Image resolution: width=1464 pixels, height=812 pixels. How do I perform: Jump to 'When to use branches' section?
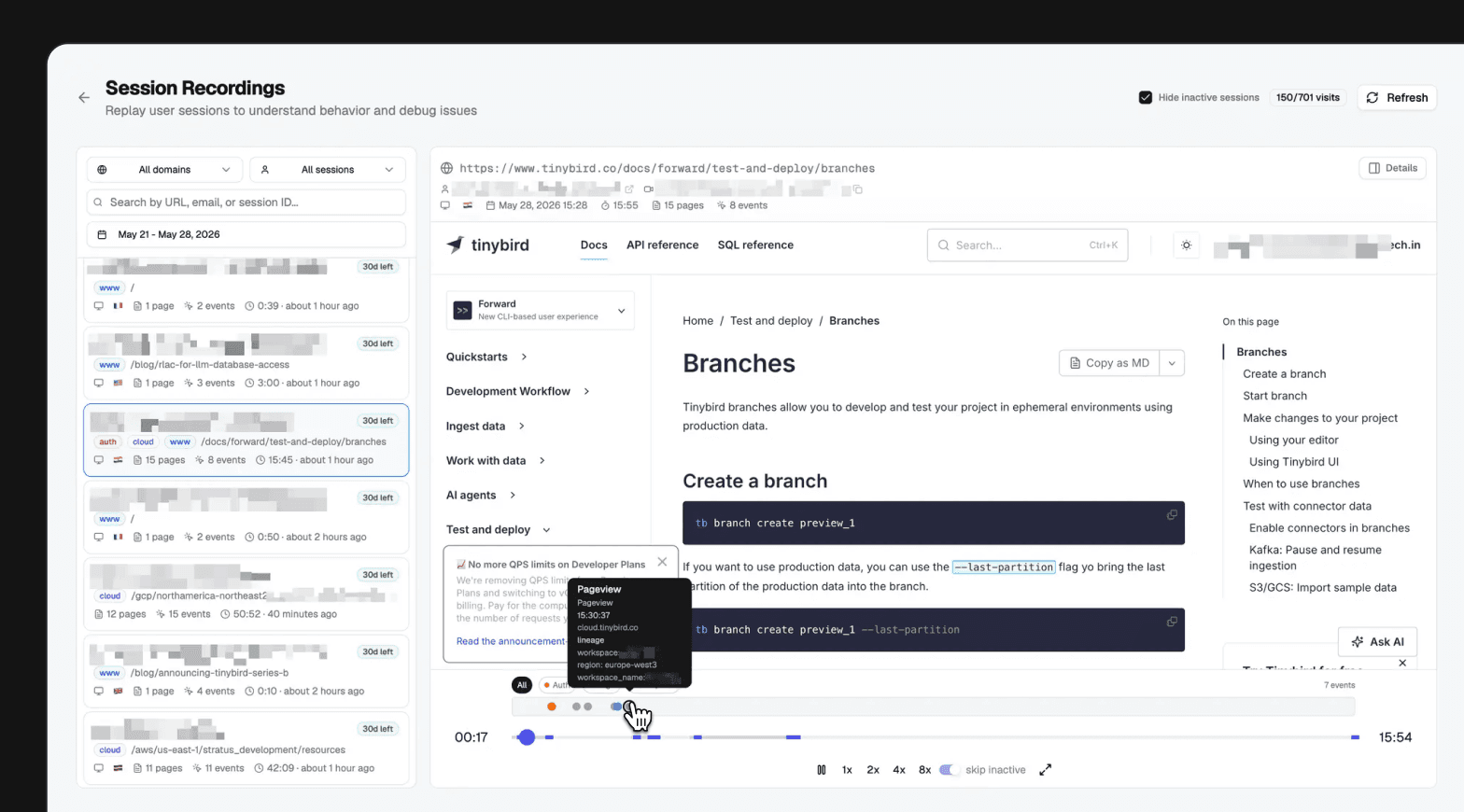(1301, 483)
